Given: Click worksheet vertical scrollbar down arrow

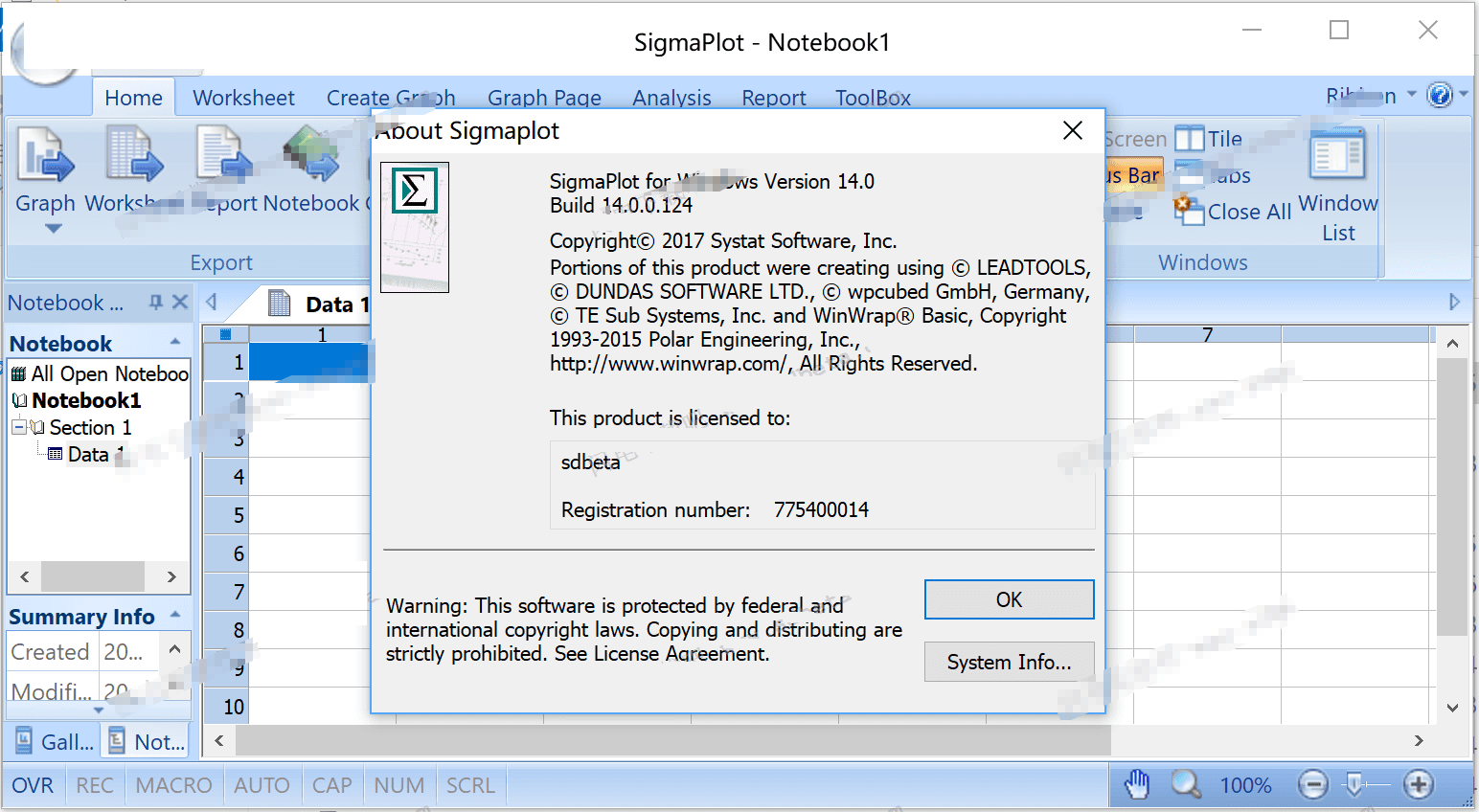Looking at the screenshot, I should click(1452, 708).
